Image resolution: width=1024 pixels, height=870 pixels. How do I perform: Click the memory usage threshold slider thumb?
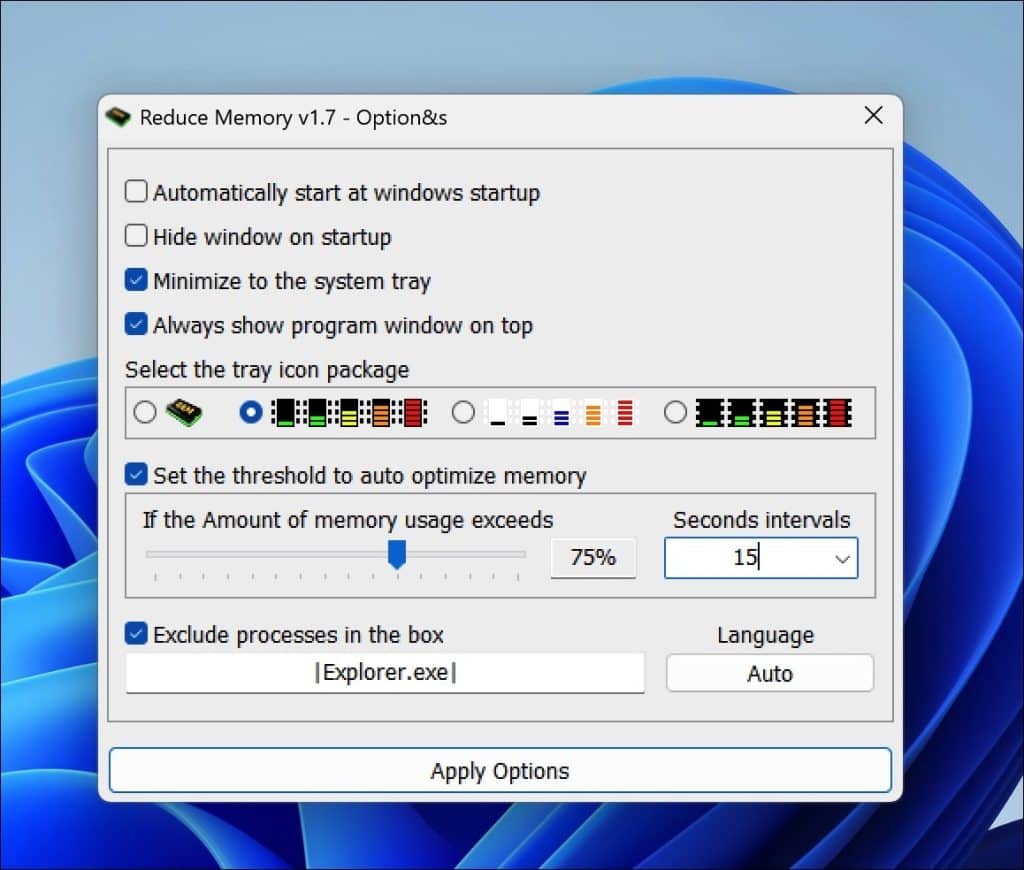pyautogui.click(x=397, y=555)
